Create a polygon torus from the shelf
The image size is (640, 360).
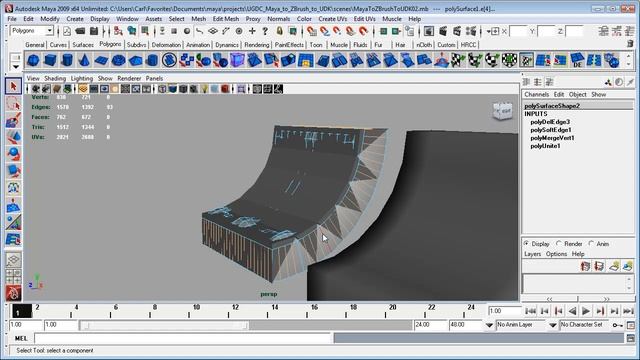(118, 60)
